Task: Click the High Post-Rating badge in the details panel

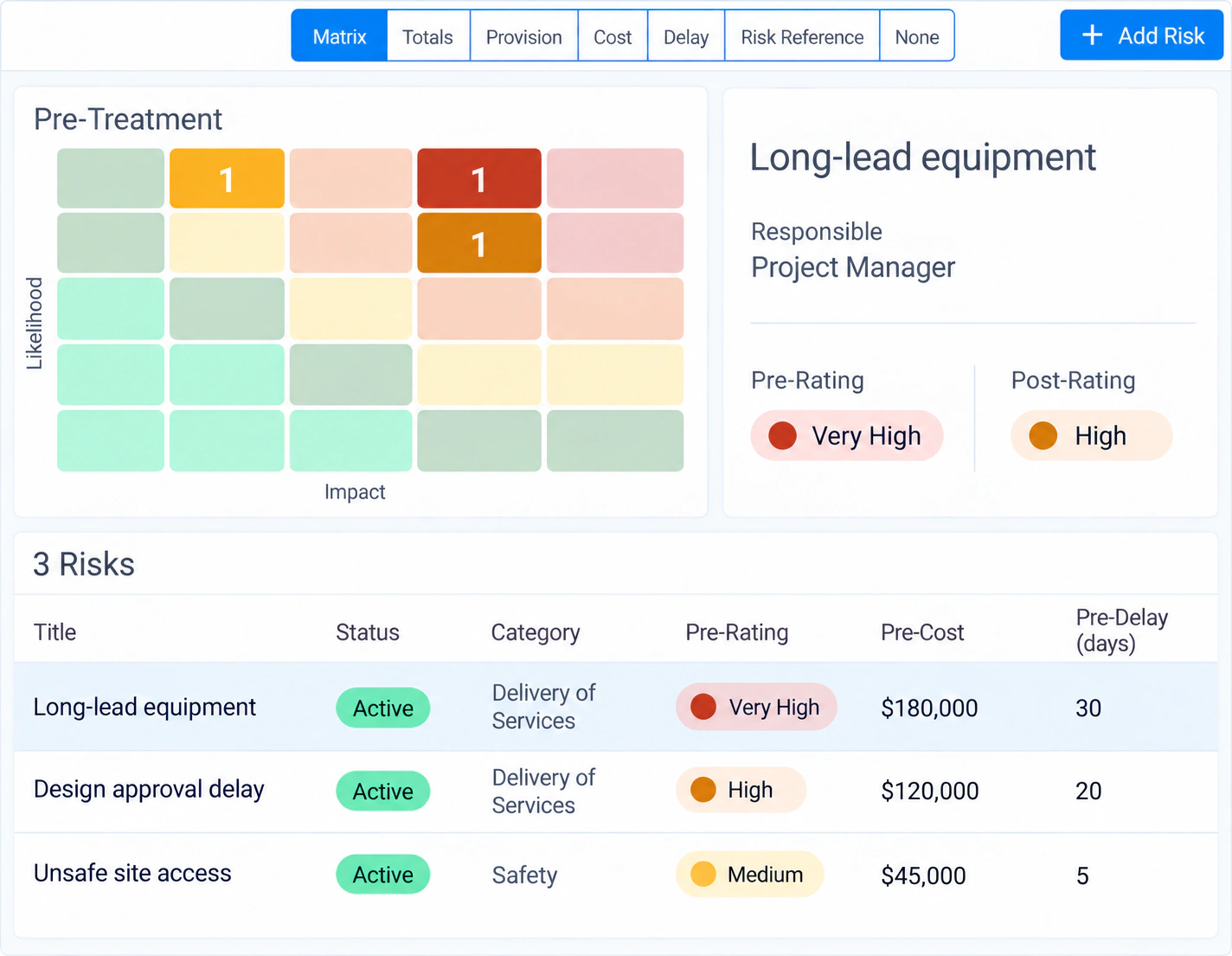Action: (1091, 435)
